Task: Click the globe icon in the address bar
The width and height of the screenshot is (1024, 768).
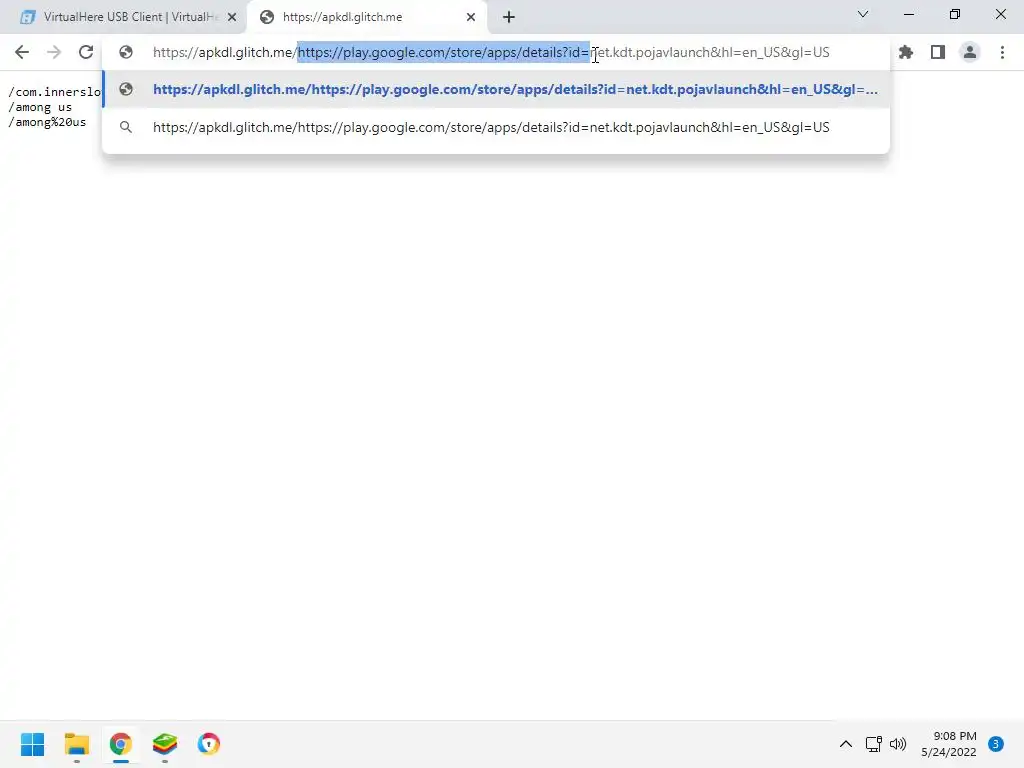Action: pyautogui.click(x=126, y=52)
